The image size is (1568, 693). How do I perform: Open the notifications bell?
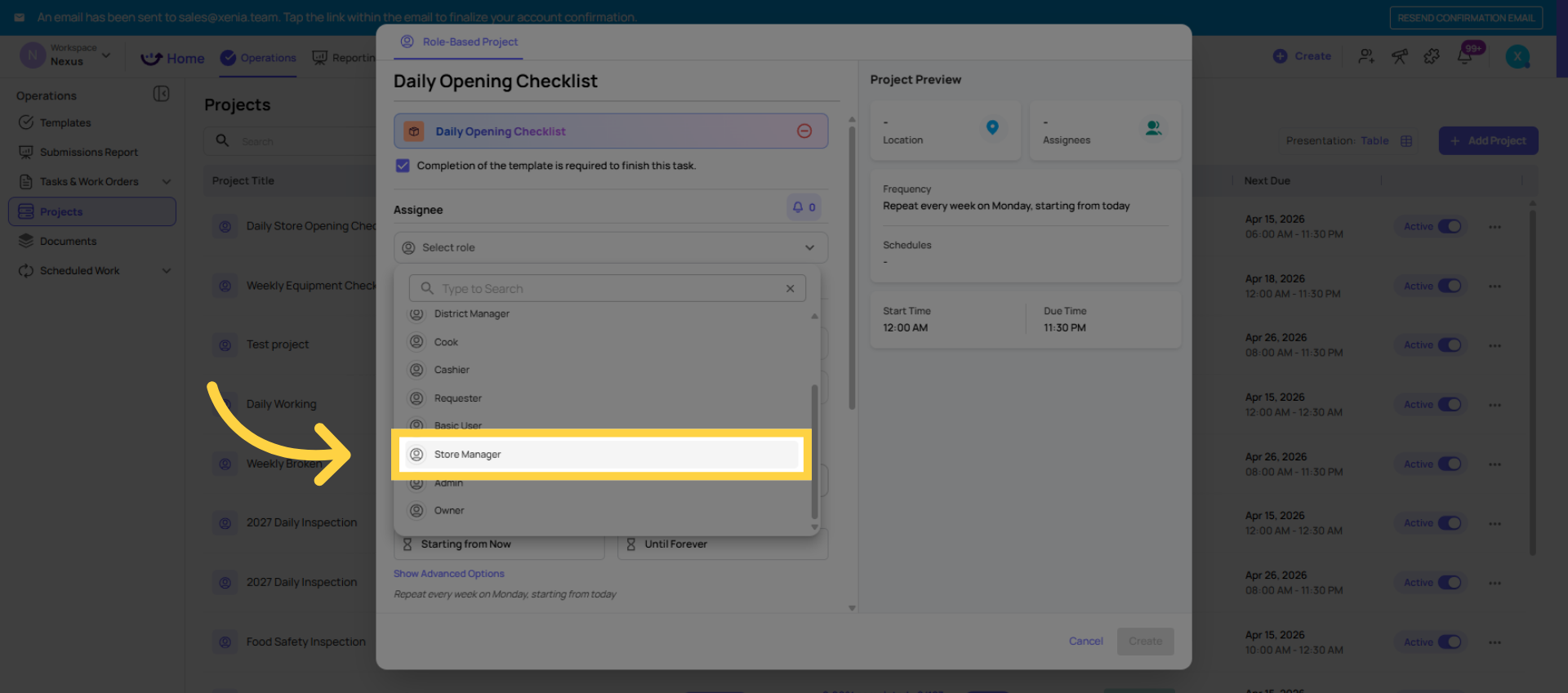pos(1464,56)
